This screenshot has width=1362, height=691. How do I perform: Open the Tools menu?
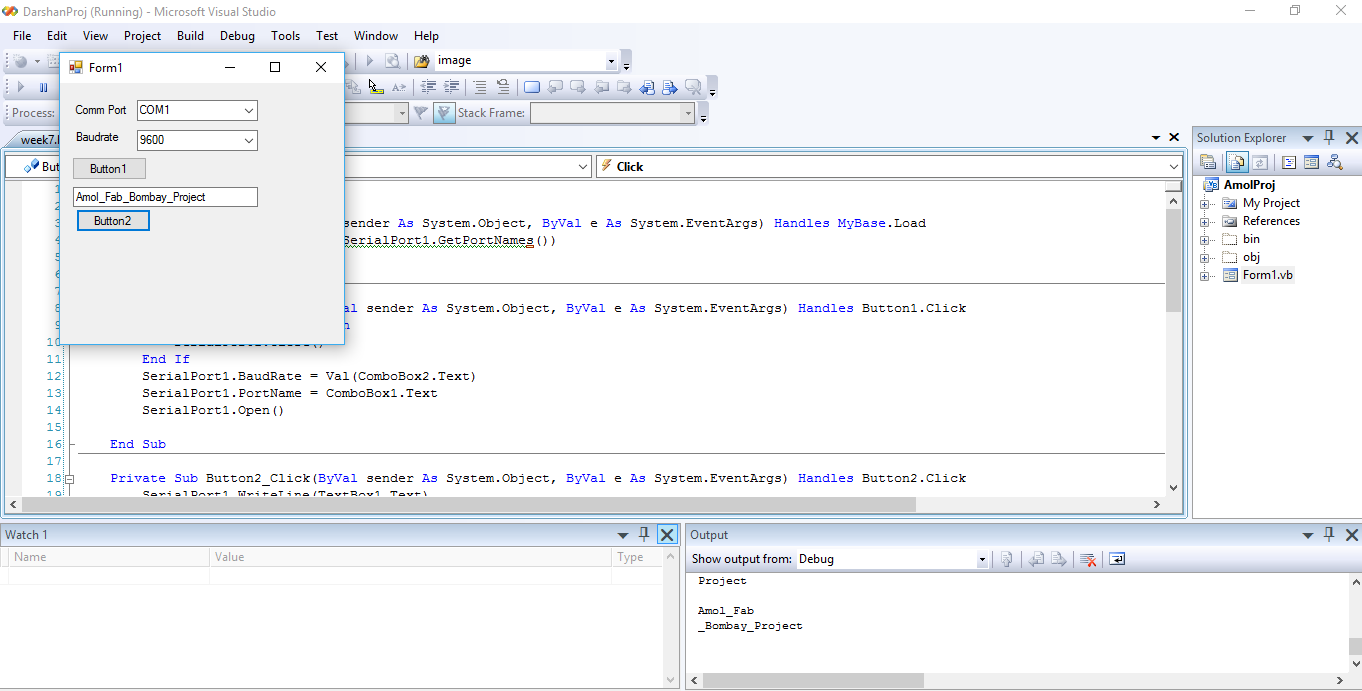coord(285,35)
